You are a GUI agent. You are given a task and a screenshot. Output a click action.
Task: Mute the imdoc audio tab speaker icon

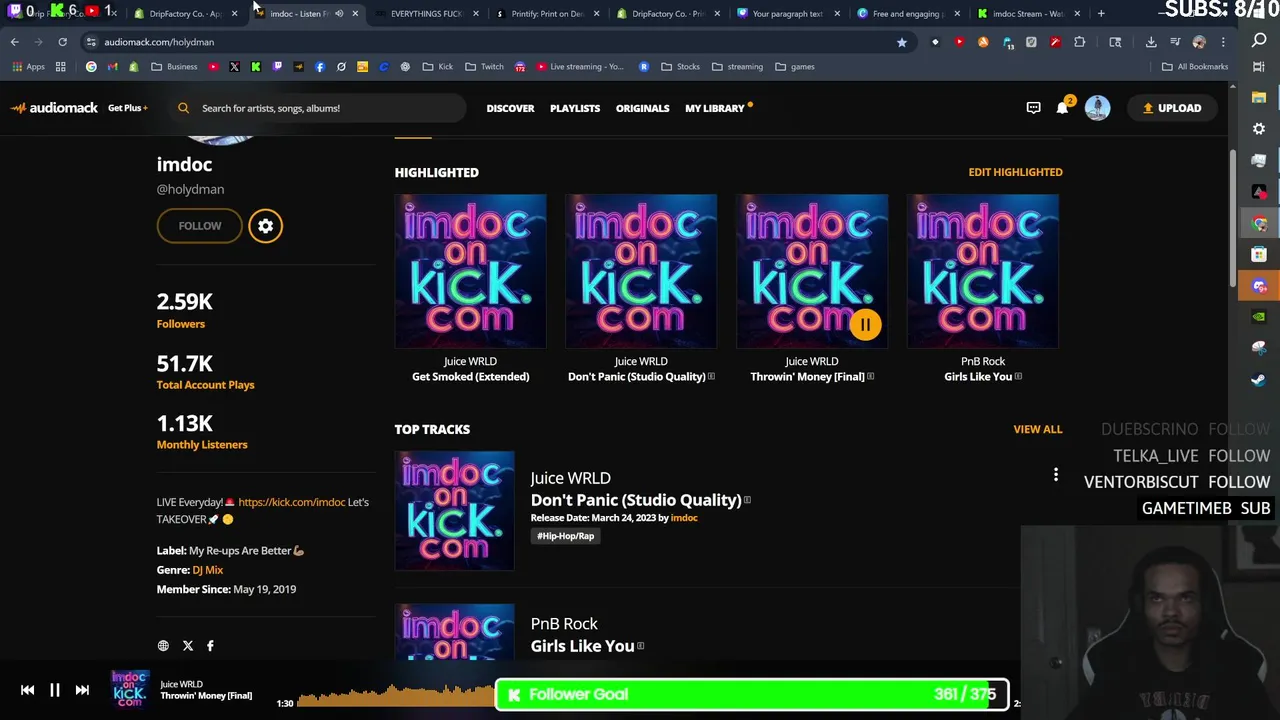[x=339, y=14]
